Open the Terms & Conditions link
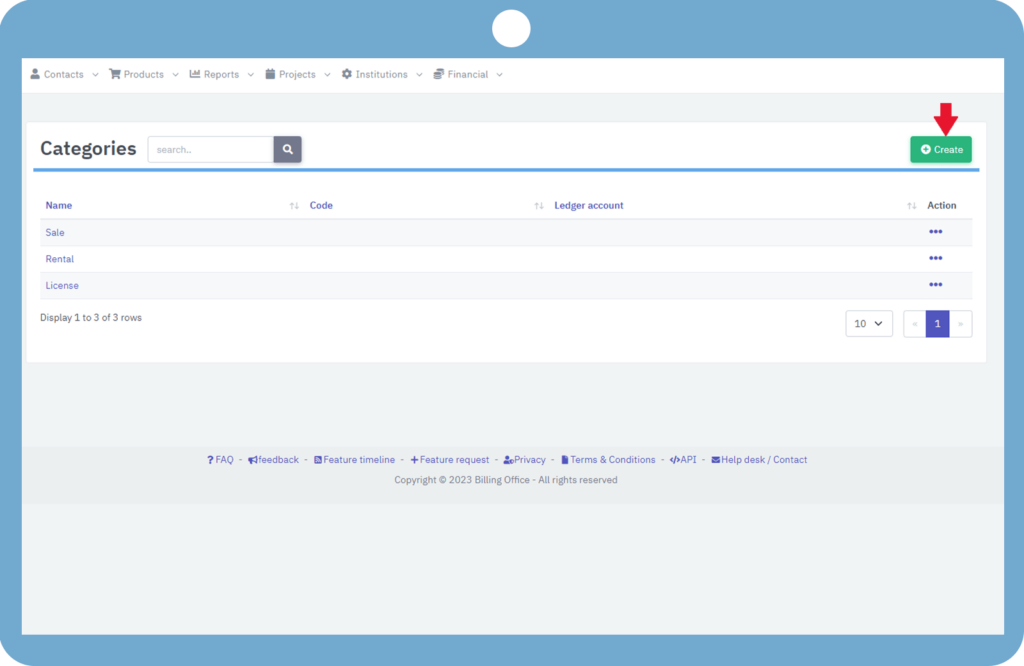 click(x=608, y=460)
